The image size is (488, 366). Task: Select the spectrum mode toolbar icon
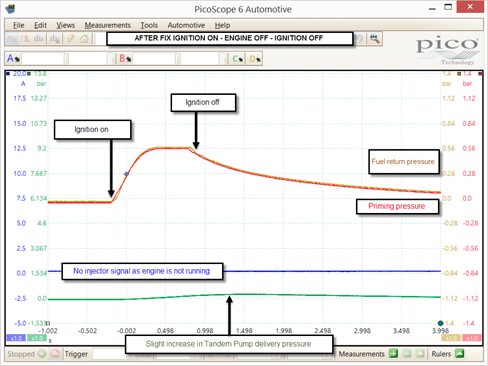pos(39,39)
